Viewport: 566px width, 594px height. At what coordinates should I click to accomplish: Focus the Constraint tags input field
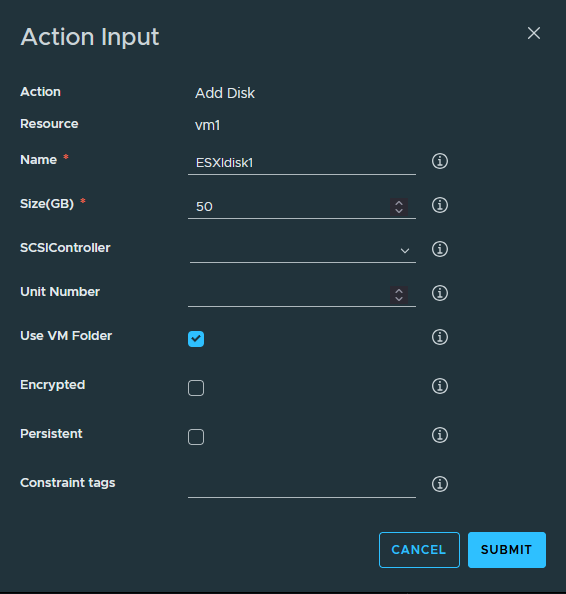pyautogui.click(x=302, y=486)
